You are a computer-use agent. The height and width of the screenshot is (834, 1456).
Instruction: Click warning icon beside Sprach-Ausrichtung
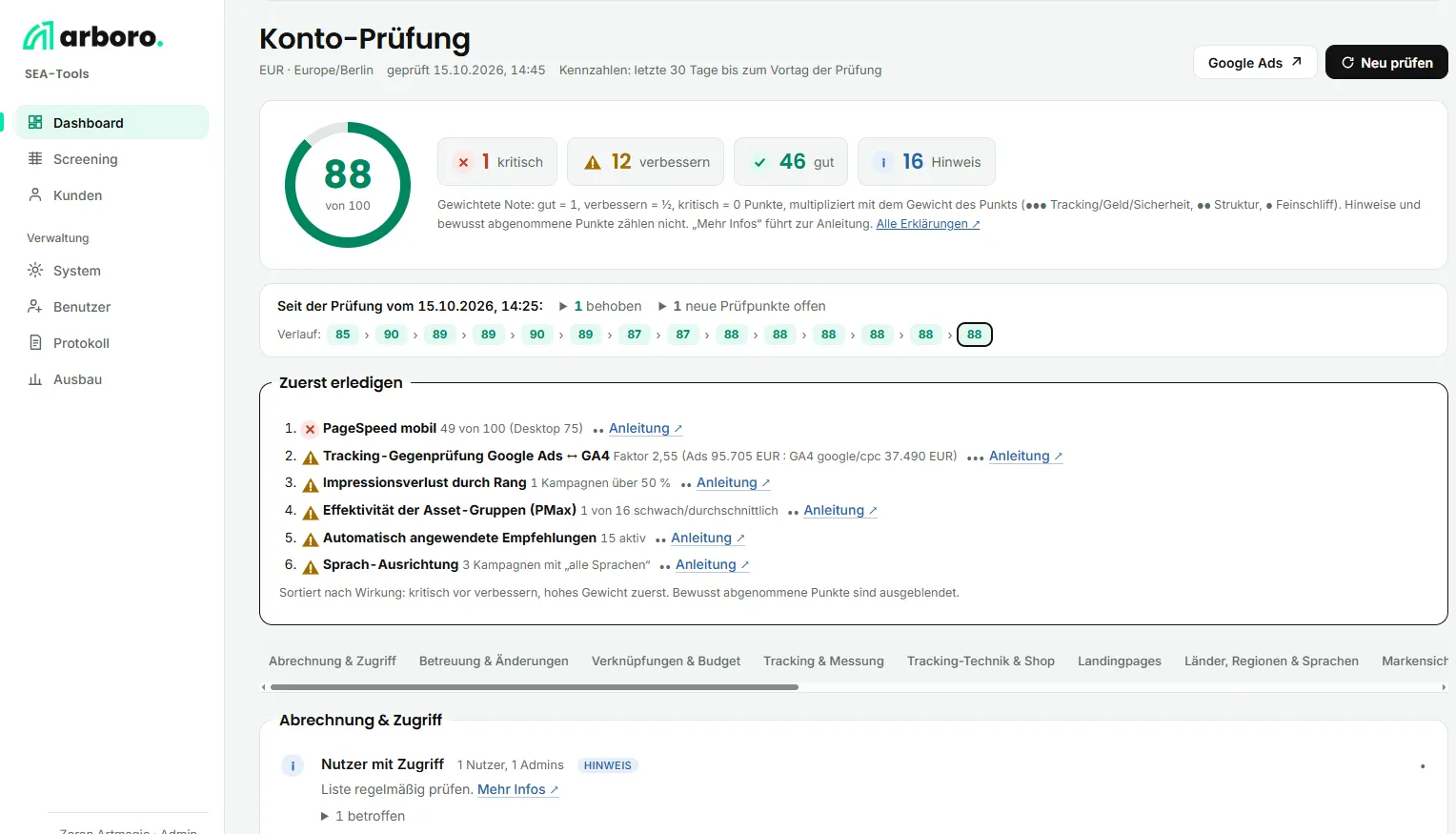310,566
